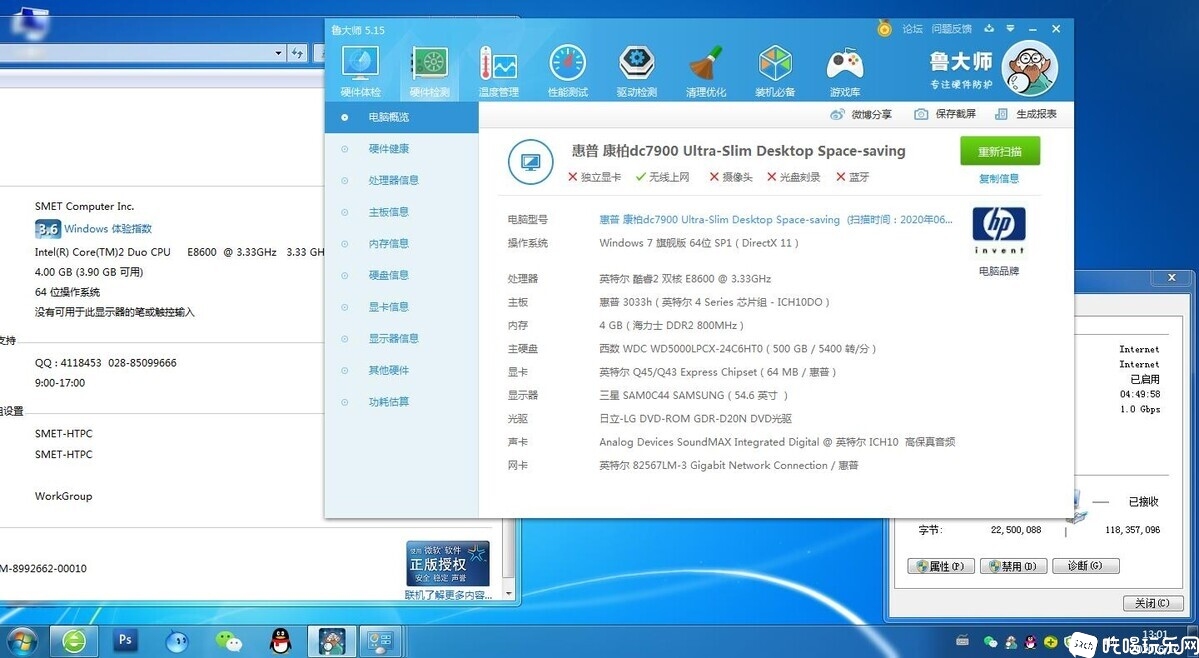Click the hard disk value 西数 WDC WD5000LPCX
Viewport: 1199px width, 658px height.
coord(738,348)
